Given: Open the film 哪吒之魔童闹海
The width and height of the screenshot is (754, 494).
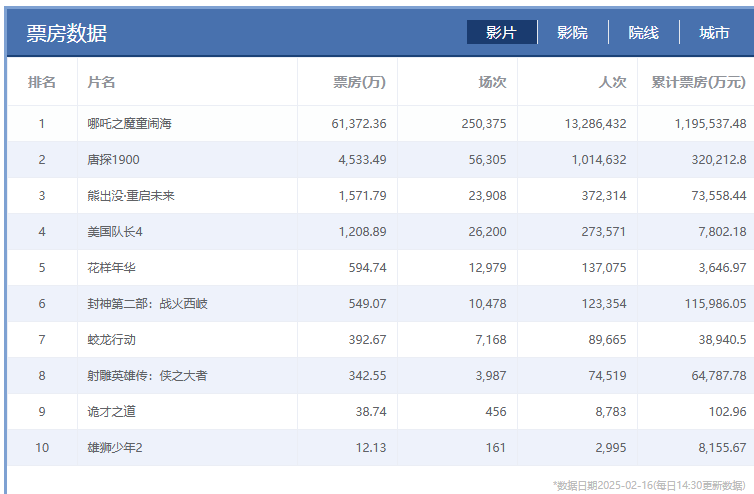Looking at the screenshot, I should pyautogui.click(x=130, y=124).
